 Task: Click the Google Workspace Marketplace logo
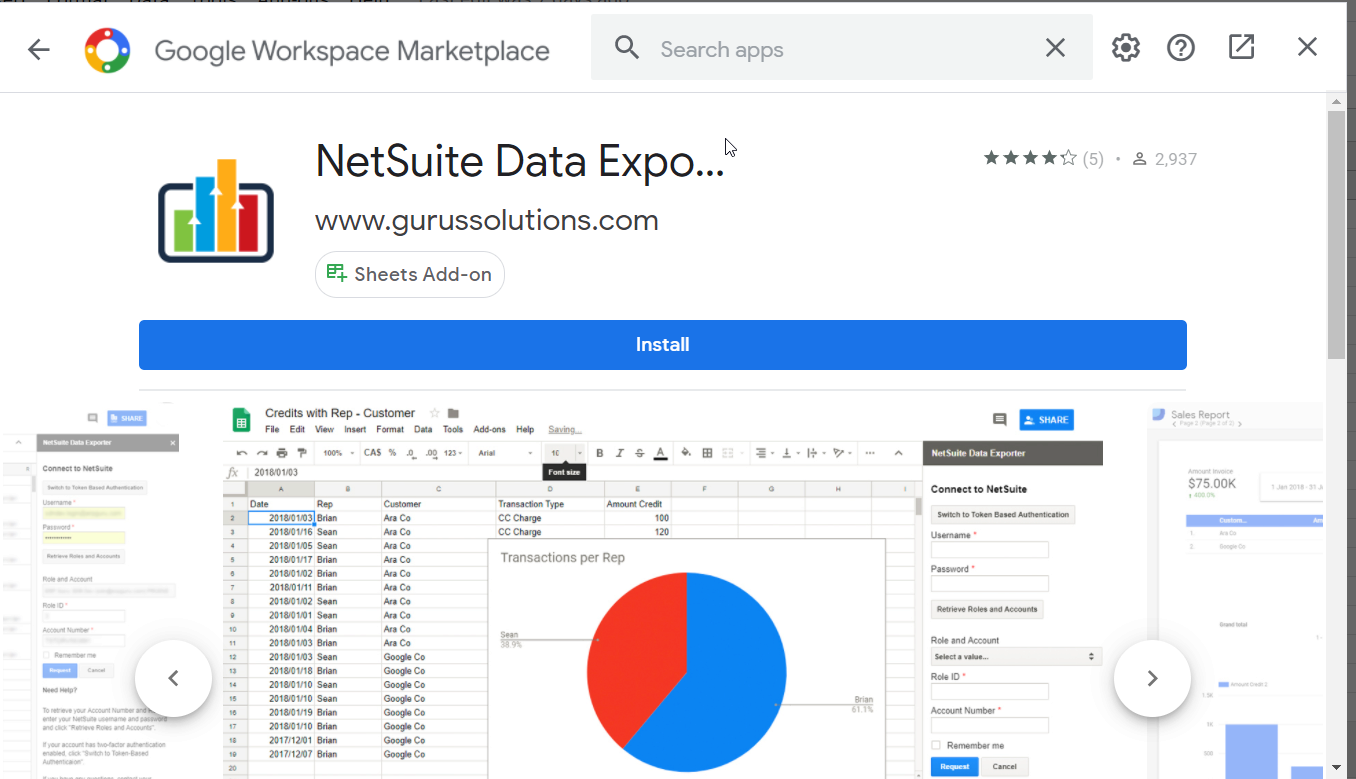coord(105,47)
